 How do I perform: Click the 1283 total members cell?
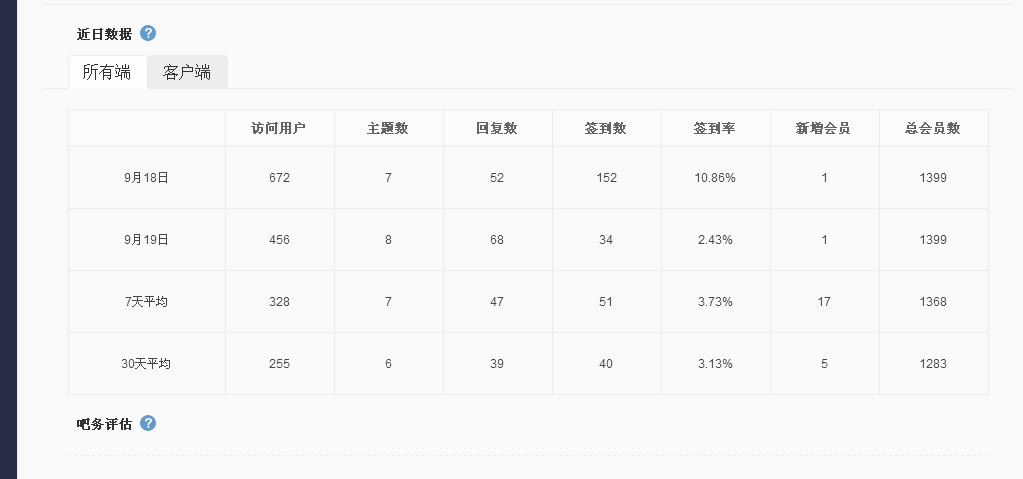click(x=933, y=364)
